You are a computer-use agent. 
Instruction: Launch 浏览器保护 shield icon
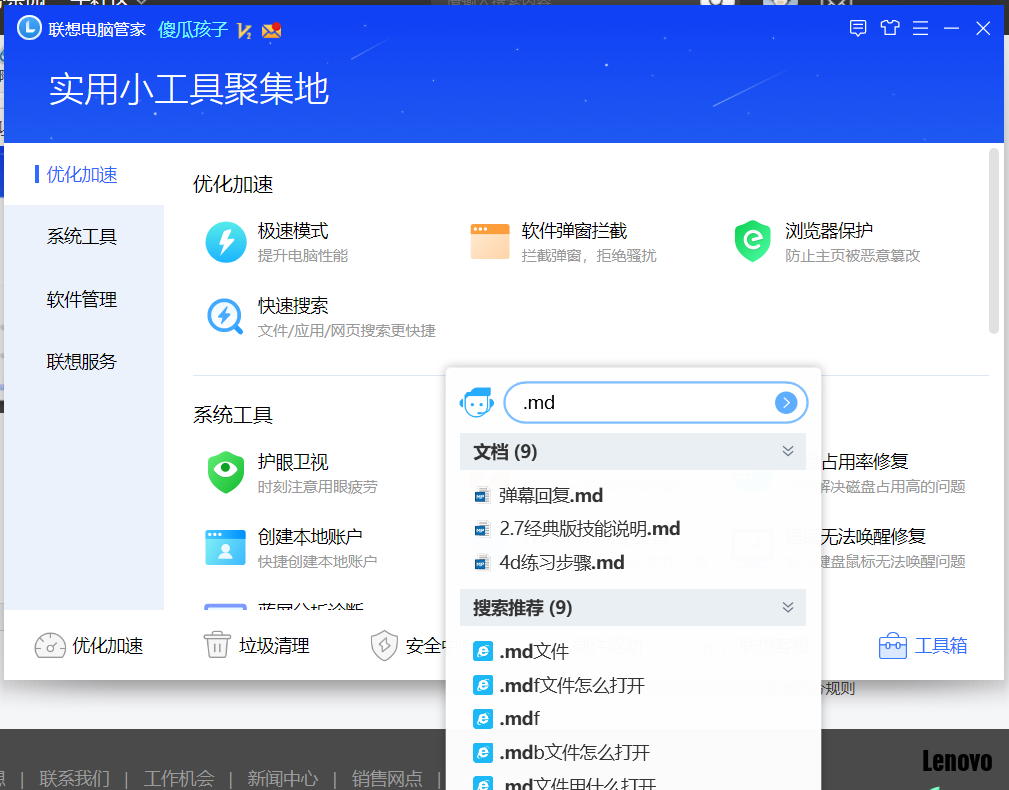point(752,242)
